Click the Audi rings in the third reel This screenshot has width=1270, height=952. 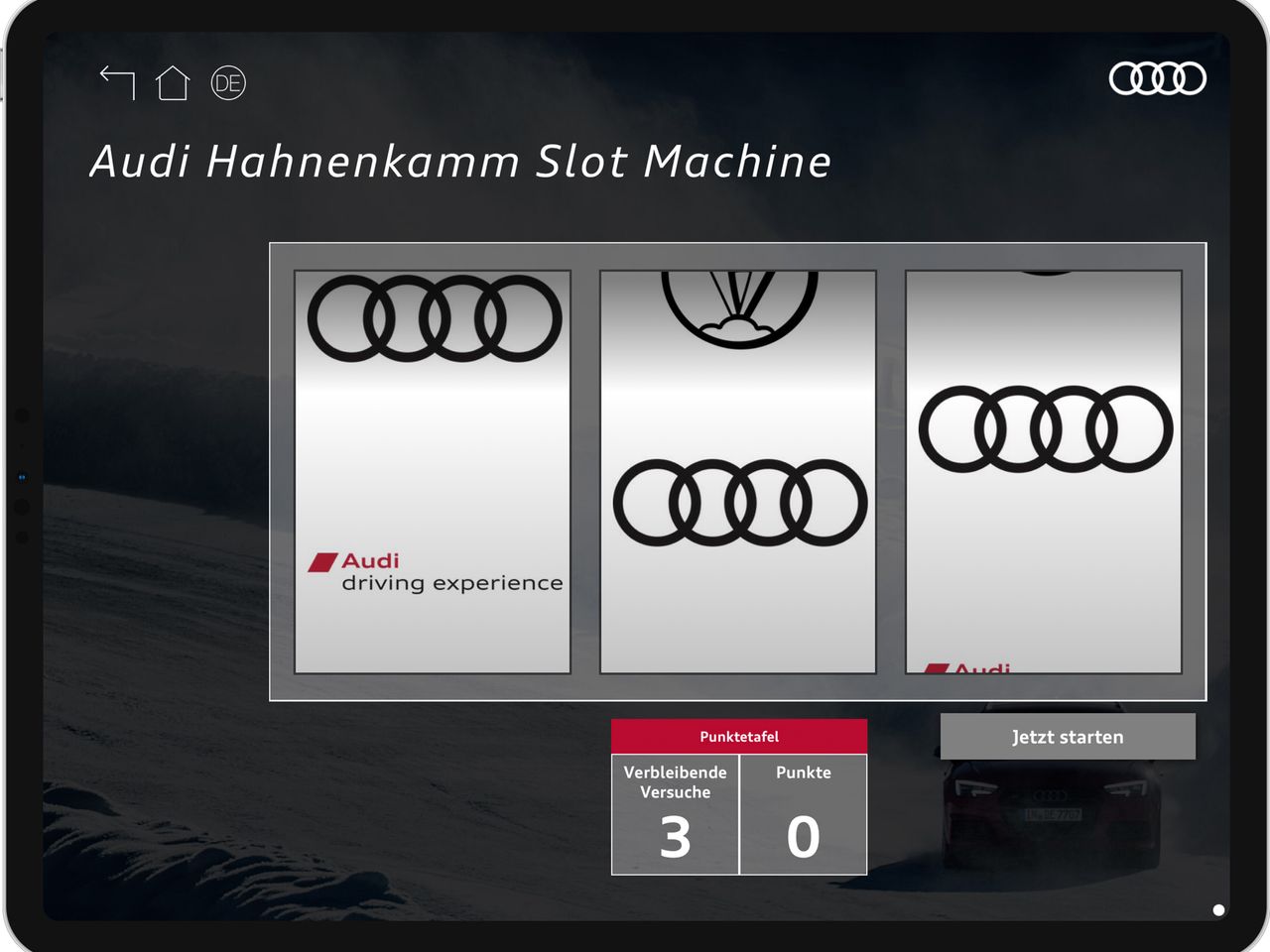click(x=1046, y=429)
